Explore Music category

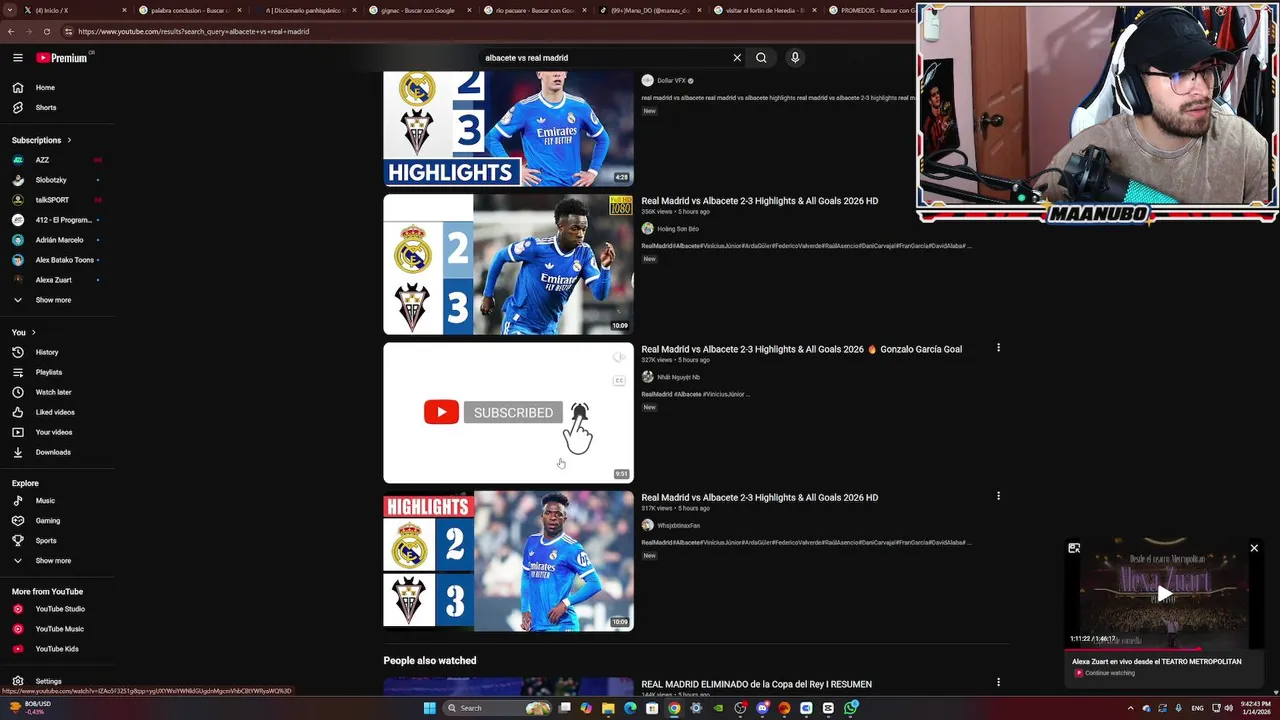(x=57, y=500)
